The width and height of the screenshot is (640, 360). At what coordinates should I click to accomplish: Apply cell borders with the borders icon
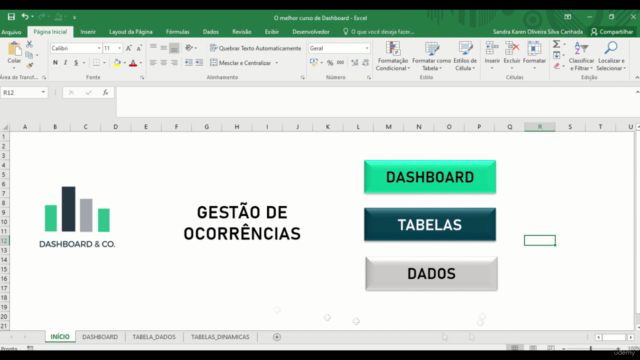[96, 63]
